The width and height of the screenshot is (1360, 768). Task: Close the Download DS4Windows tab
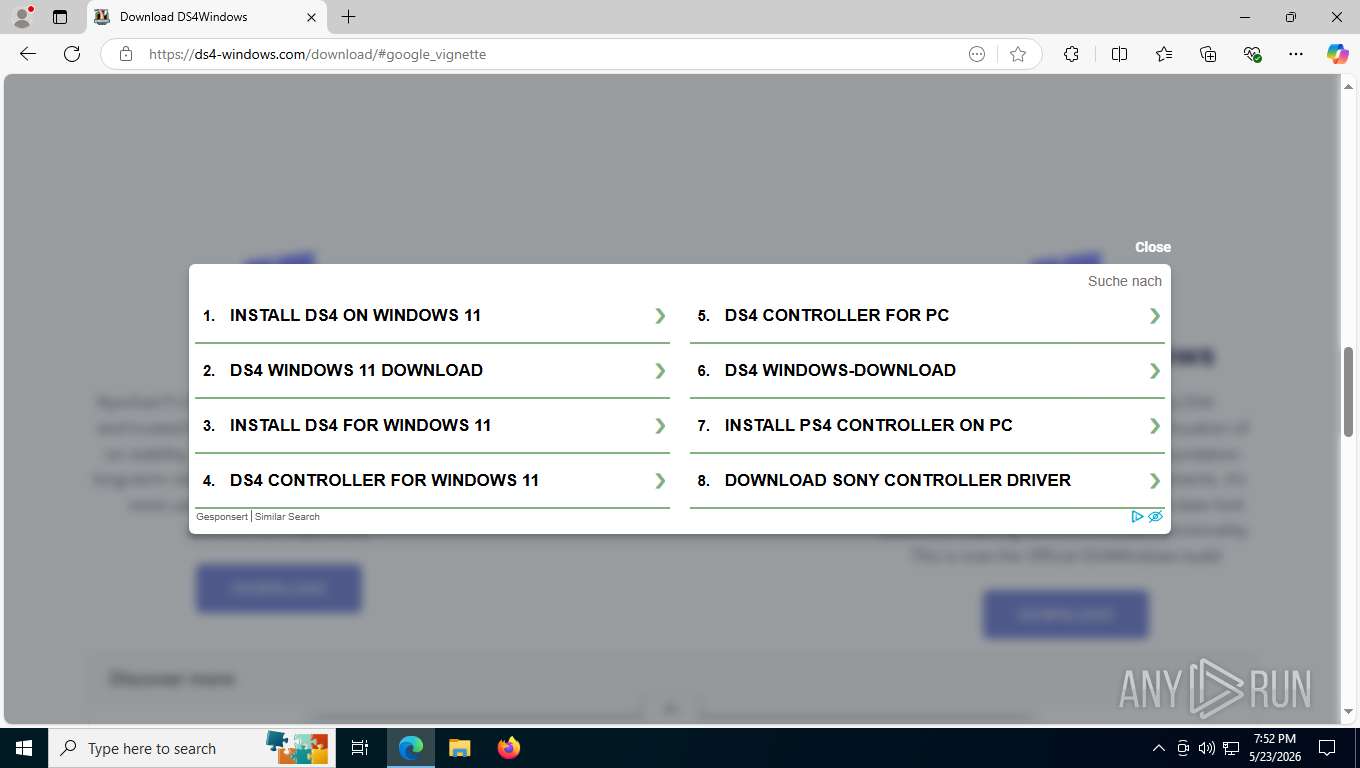[311, 17]
